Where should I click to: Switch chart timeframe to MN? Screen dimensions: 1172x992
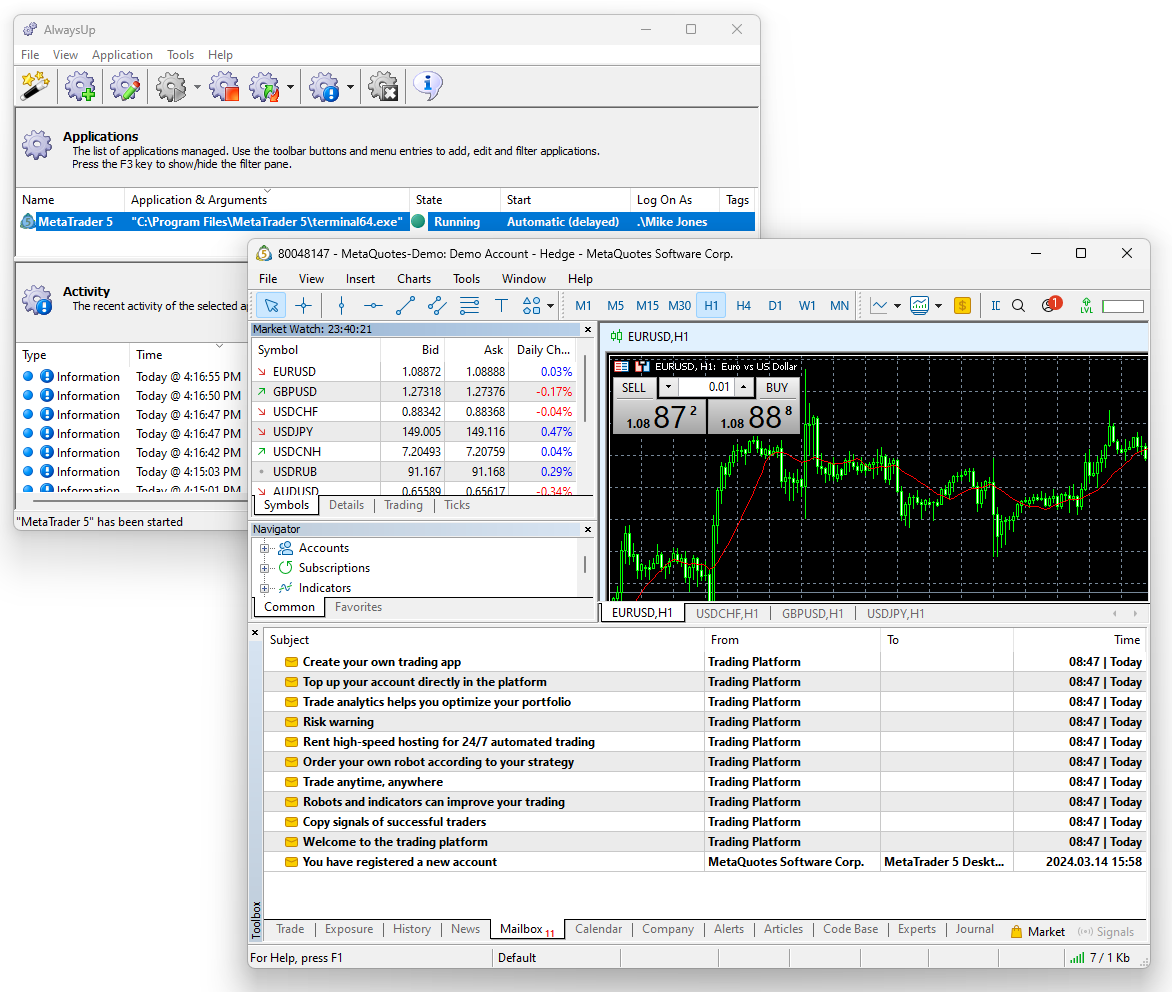pyautogui.click(x=839, y=305)
